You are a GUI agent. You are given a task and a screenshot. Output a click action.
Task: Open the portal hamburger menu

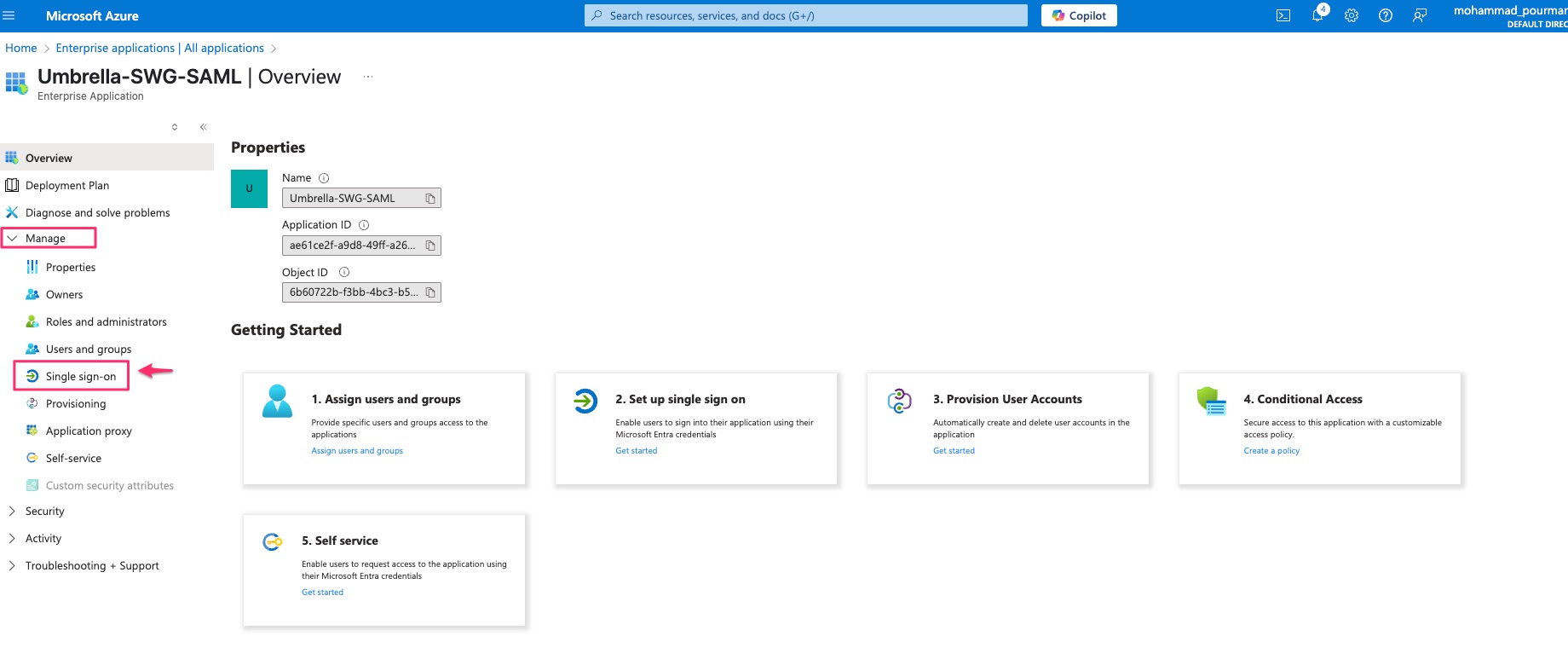click(x=9, y=15)
